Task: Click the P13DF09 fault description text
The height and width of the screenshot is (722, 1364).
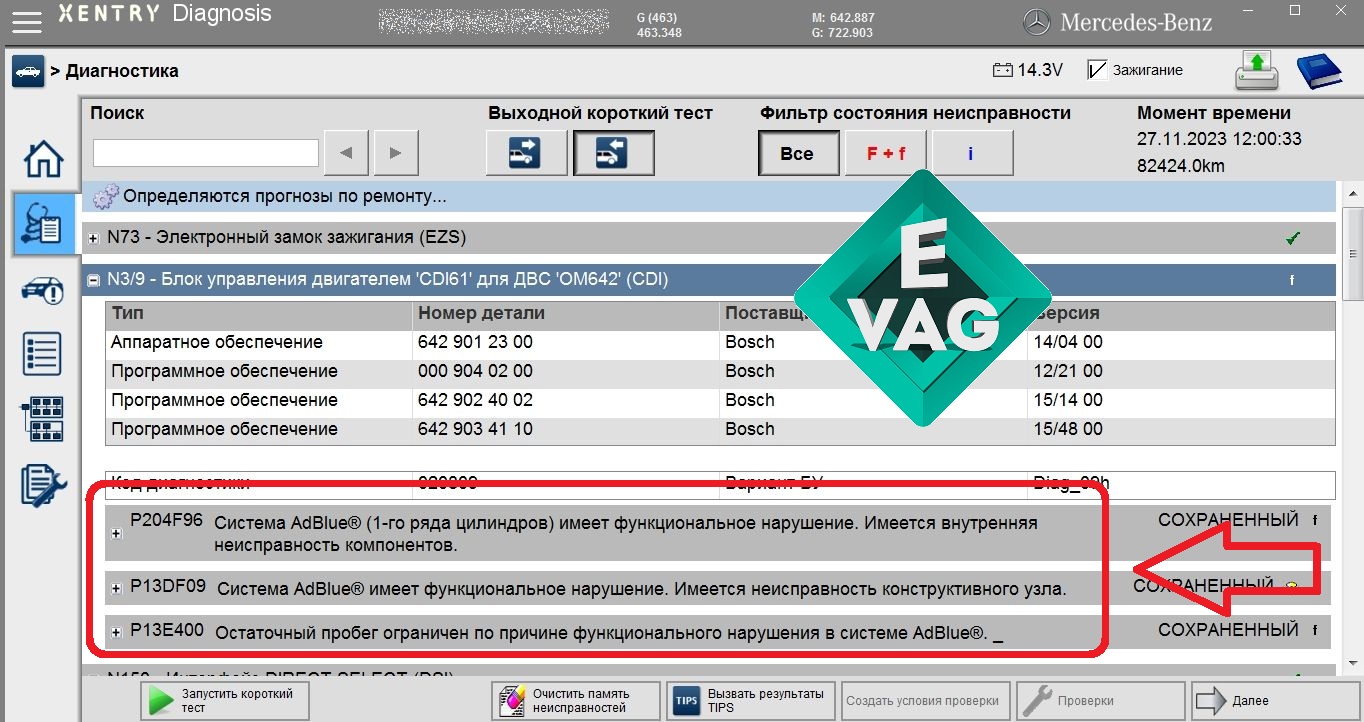Action: click(641, 589)
